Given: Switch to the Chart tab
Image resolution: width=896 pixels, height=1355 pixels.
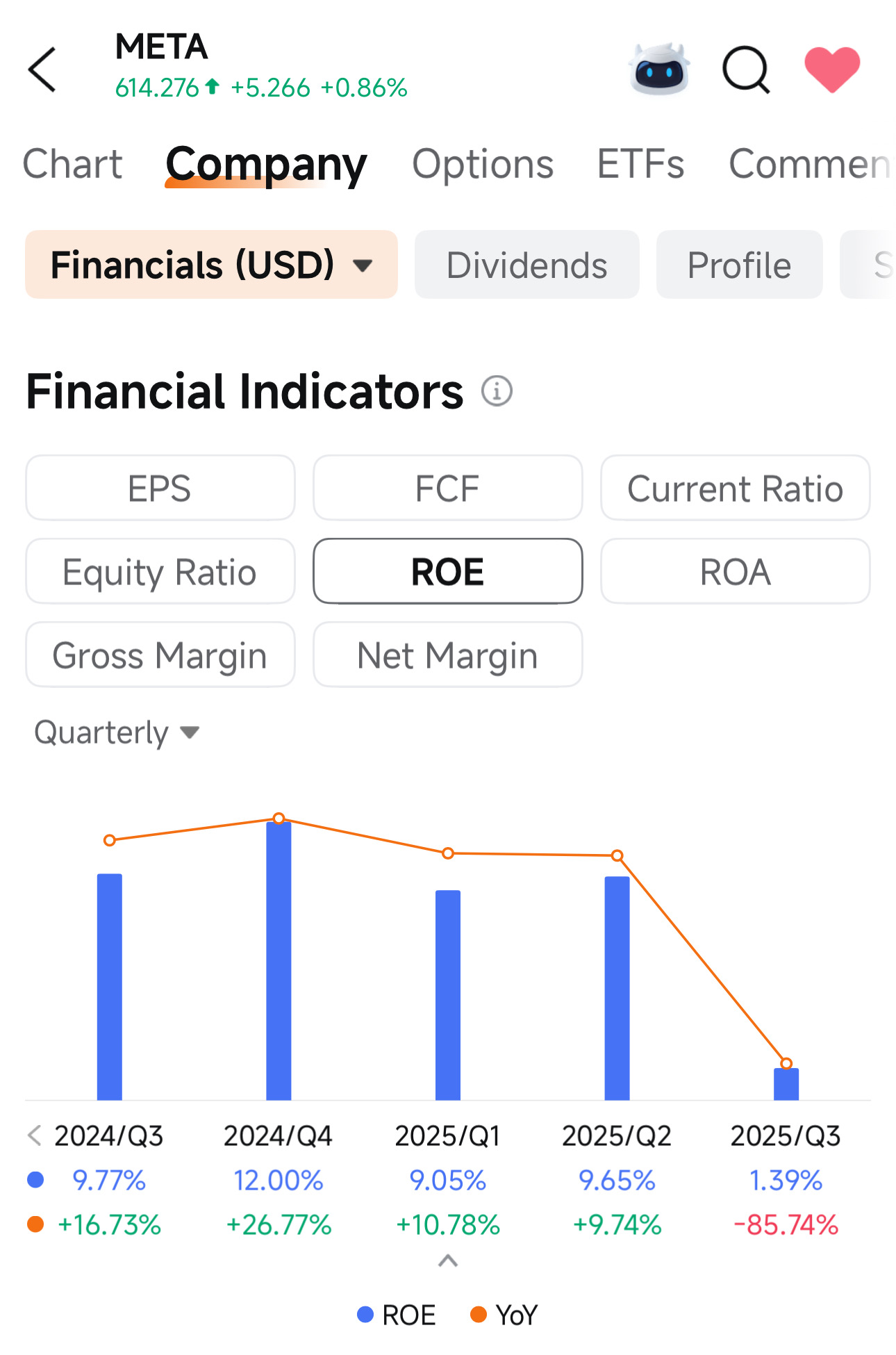Looking at the screenshot, I should click(x=72, y=164).
